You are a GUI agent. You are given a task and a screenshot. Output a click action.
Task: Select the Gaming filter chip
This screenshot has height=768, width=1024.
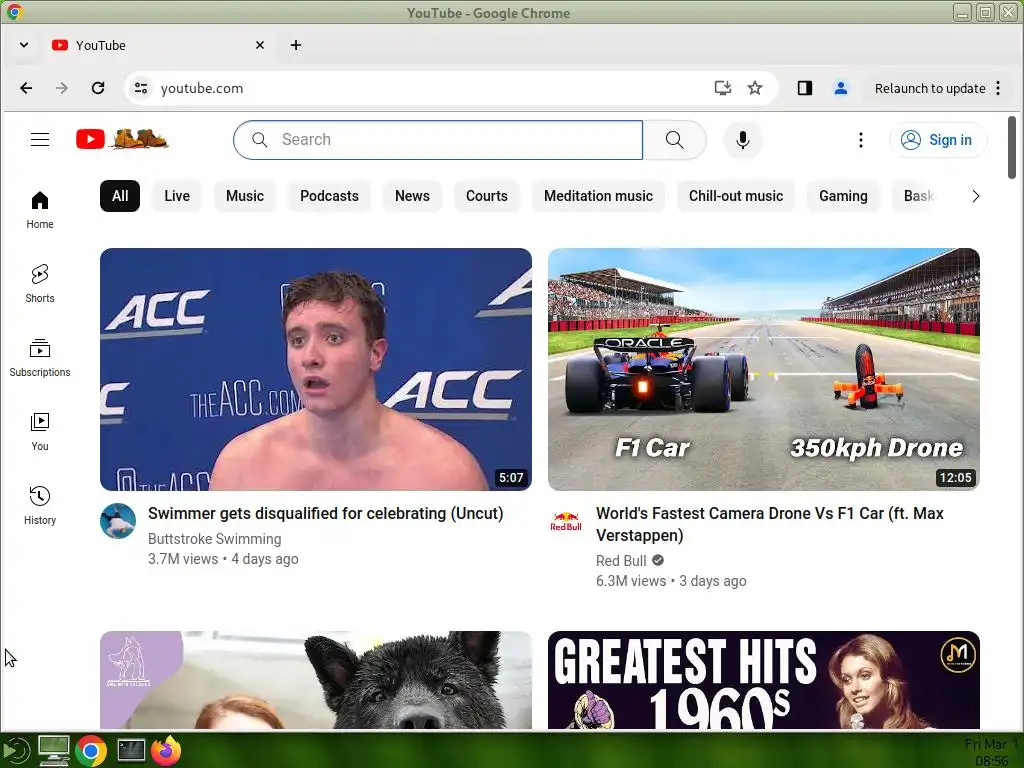(x=843, y=196)
